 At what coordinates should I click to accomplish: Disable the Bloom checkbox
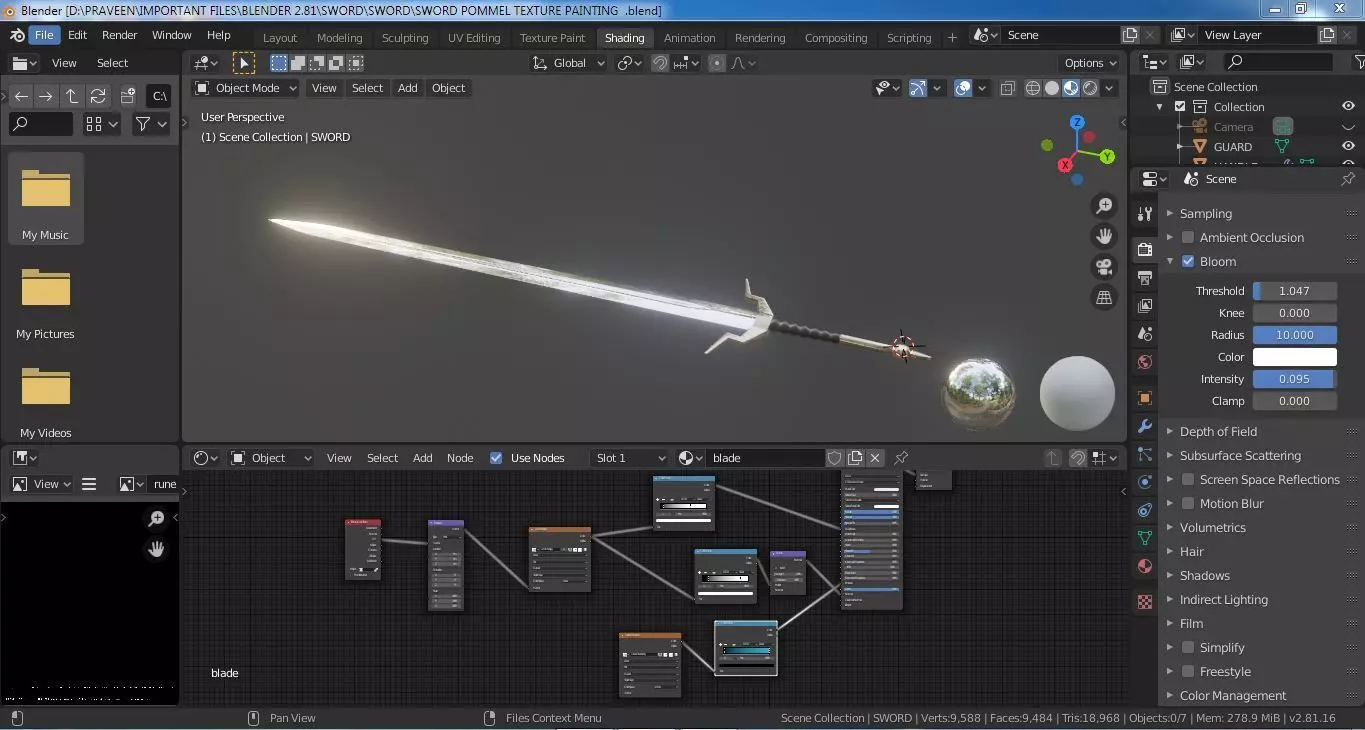click(x=1188, y=262)
